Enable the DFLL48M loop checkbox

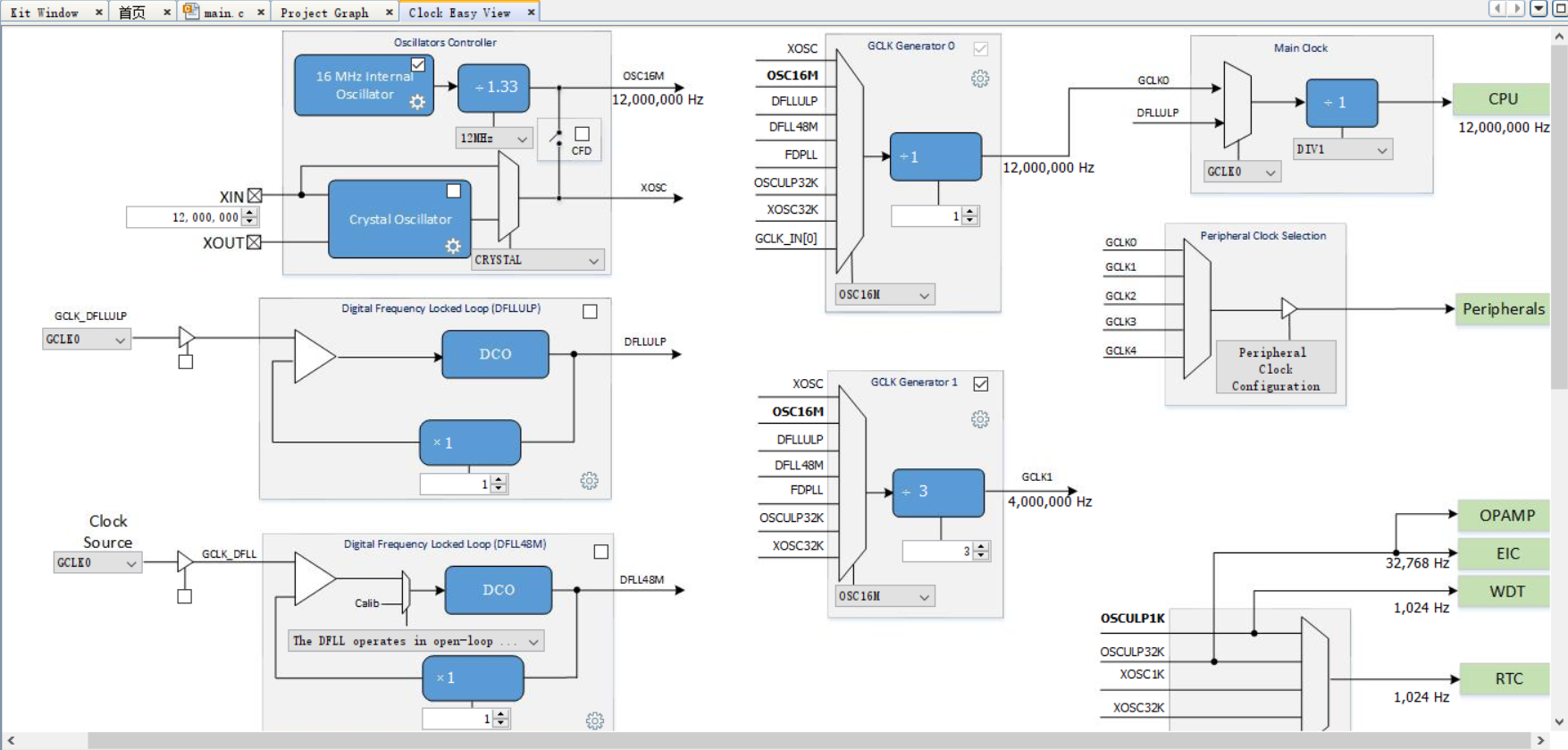601,552
